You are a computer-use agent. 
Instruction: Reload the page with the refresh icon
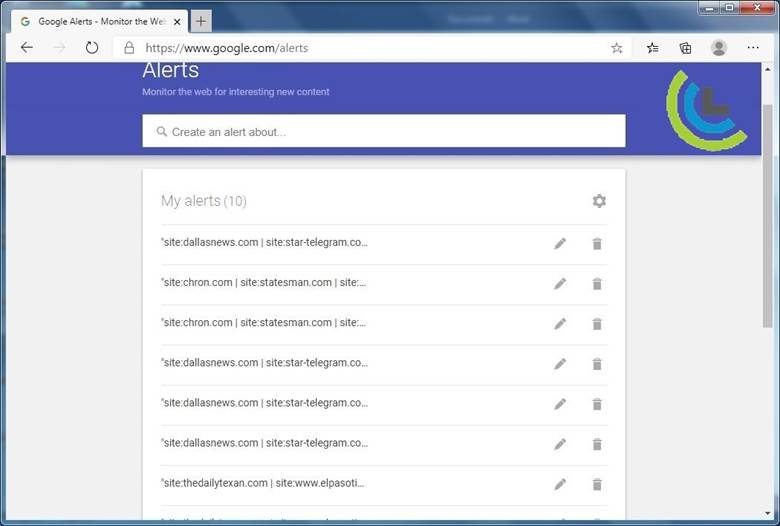click(92, 48)
